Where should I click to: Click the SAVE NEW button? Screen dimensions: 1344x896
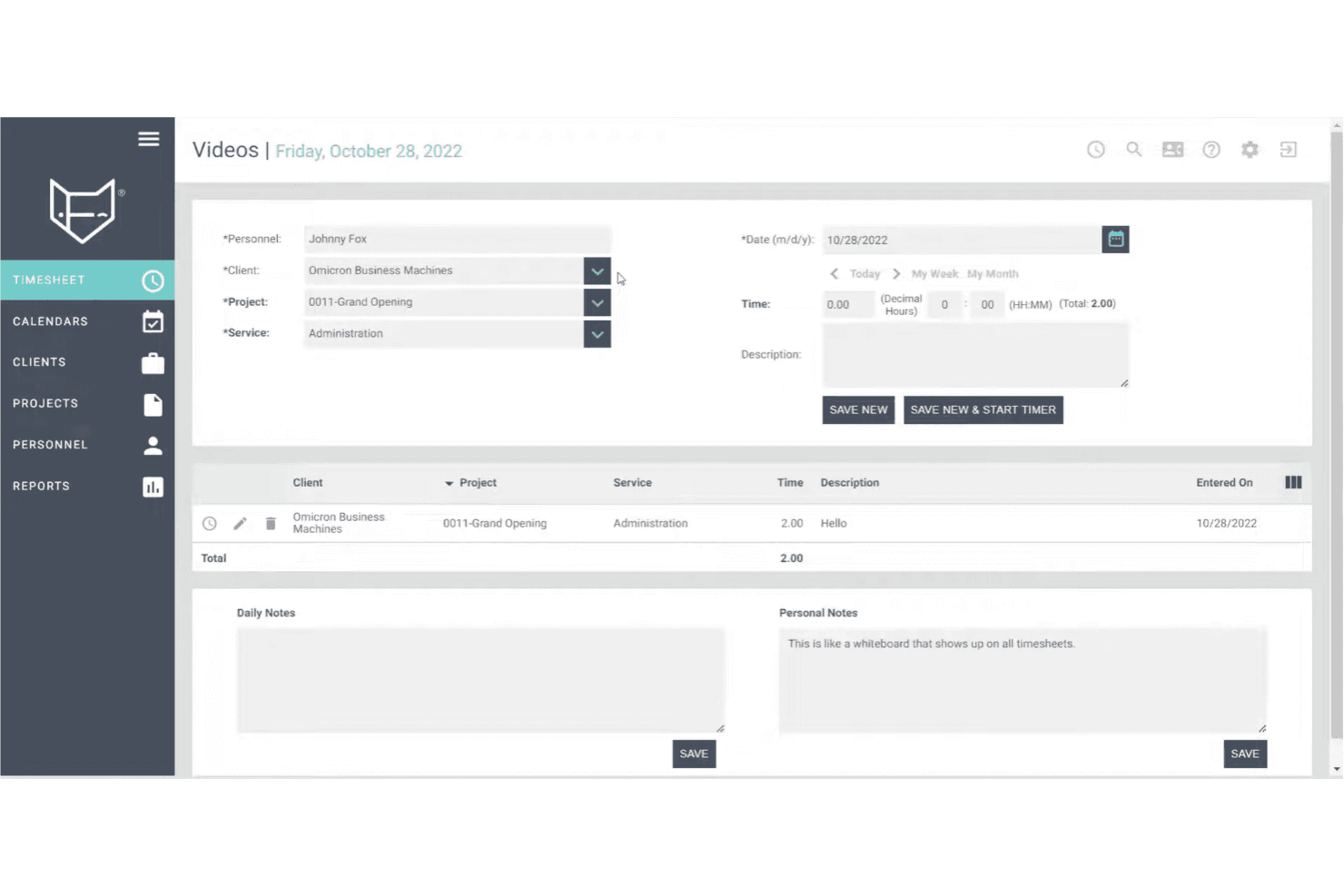pyautogui.click(x=859, y=410)
